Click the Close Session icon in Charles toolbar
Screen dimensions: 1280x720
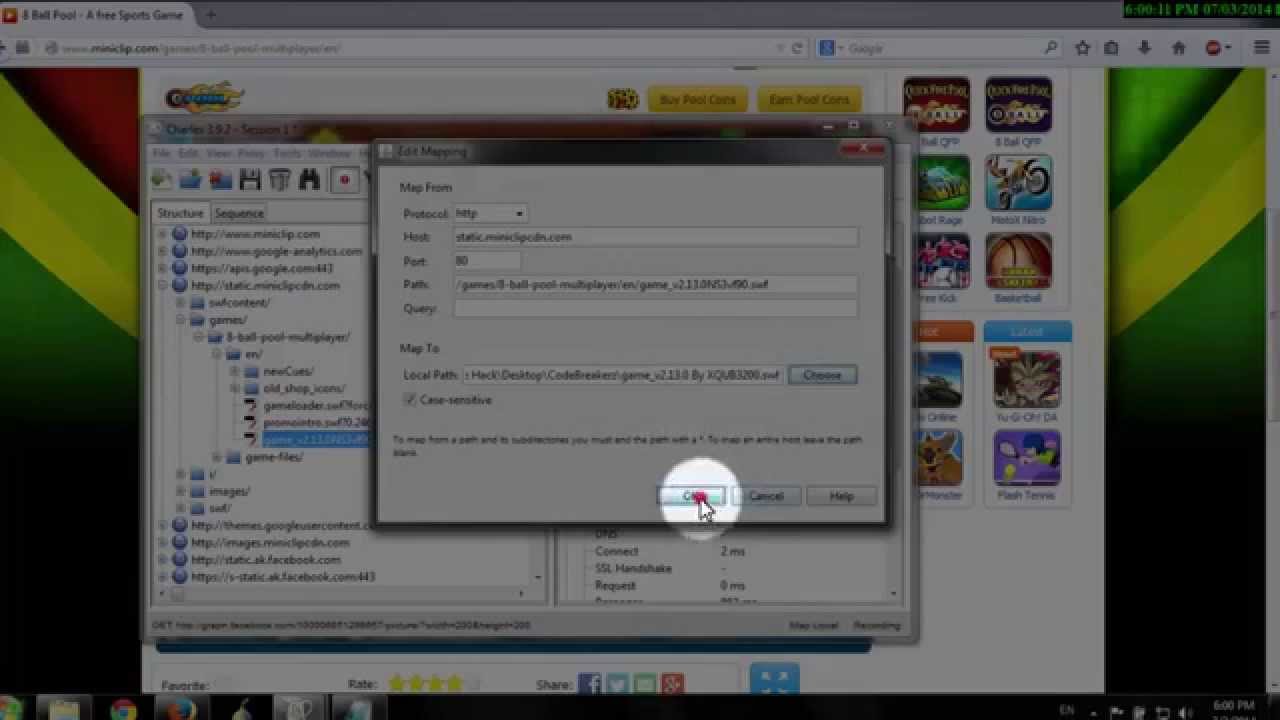[x=221, y=180]
